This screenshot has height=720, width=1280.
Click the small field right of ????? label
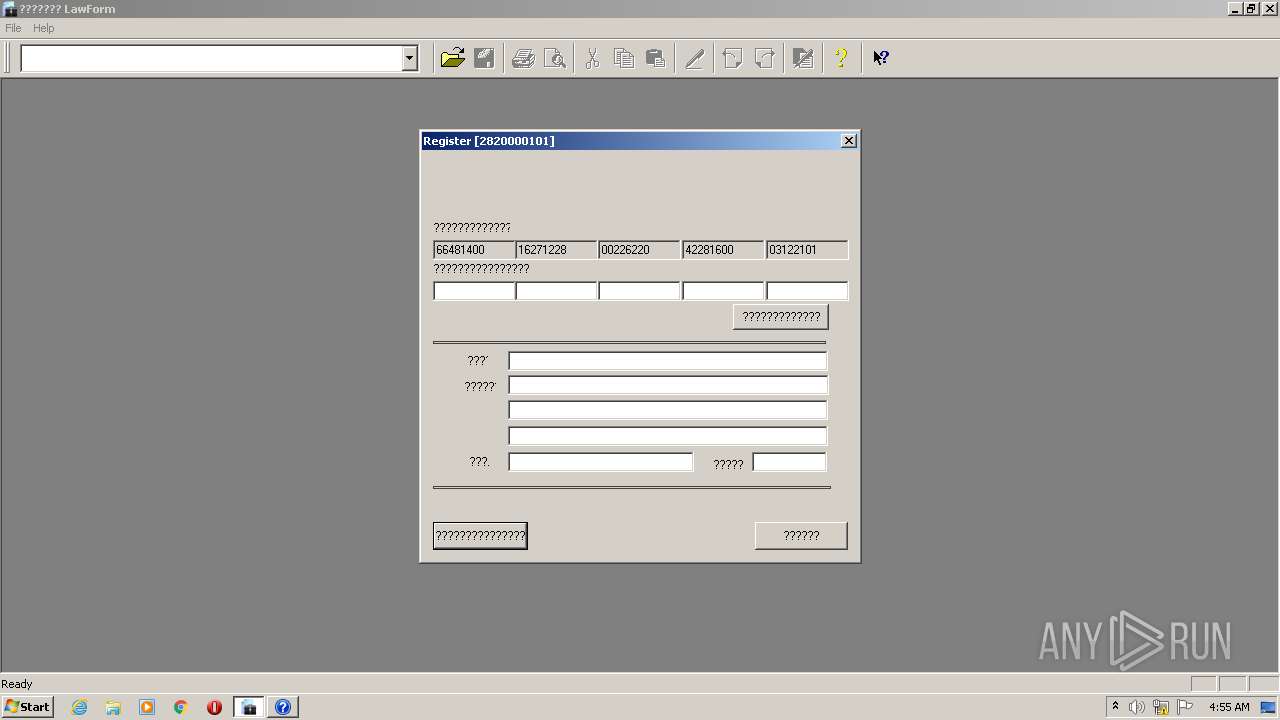pos(789,462)
